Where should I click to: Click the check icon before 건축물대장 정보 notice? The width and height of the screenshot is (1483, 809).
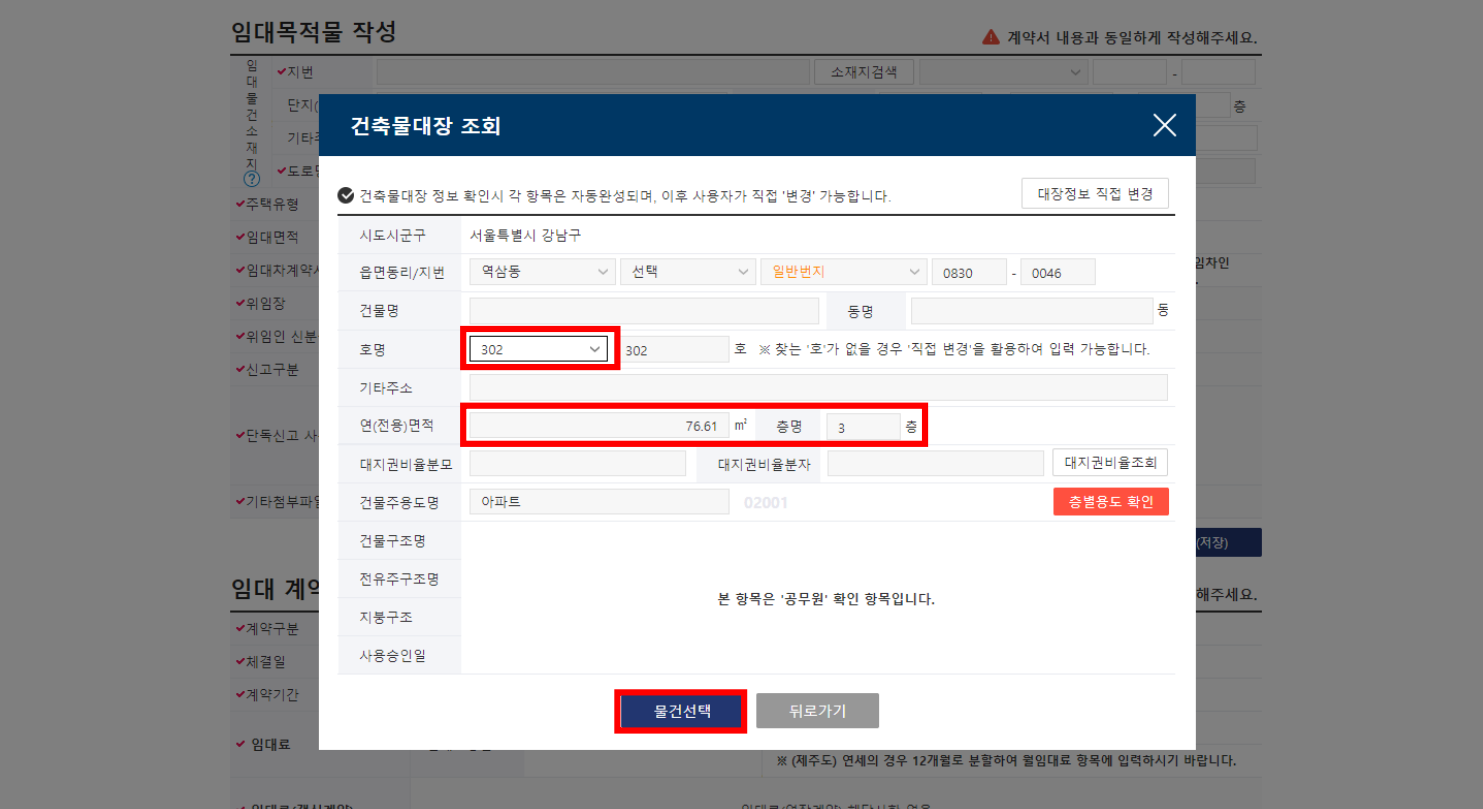pos(346,196)
